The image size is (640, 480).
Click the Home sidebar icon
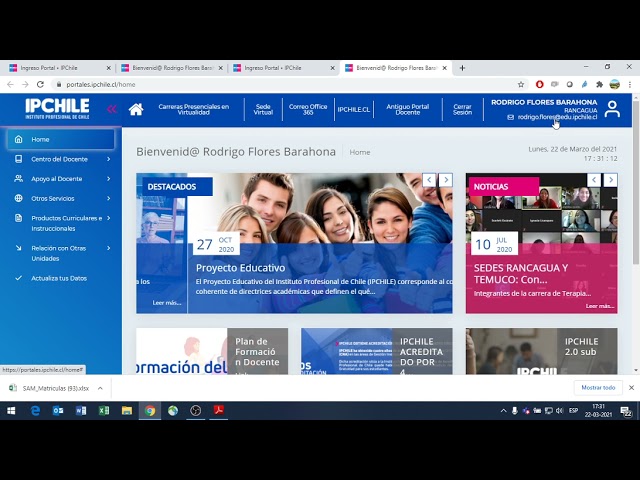(x=18, y=139)
